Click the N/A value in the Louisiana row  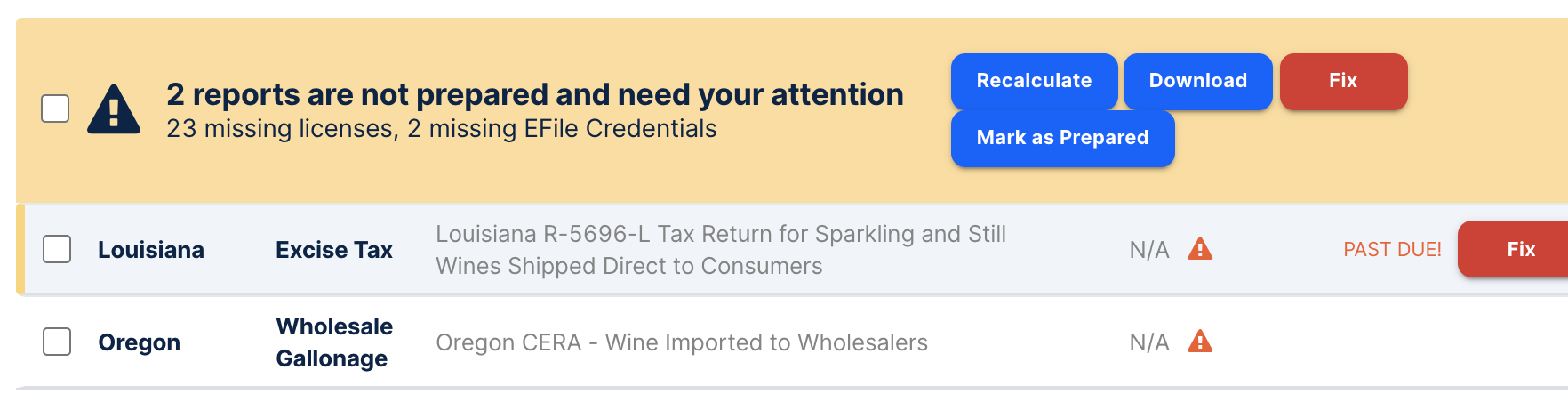[1148, 250]
